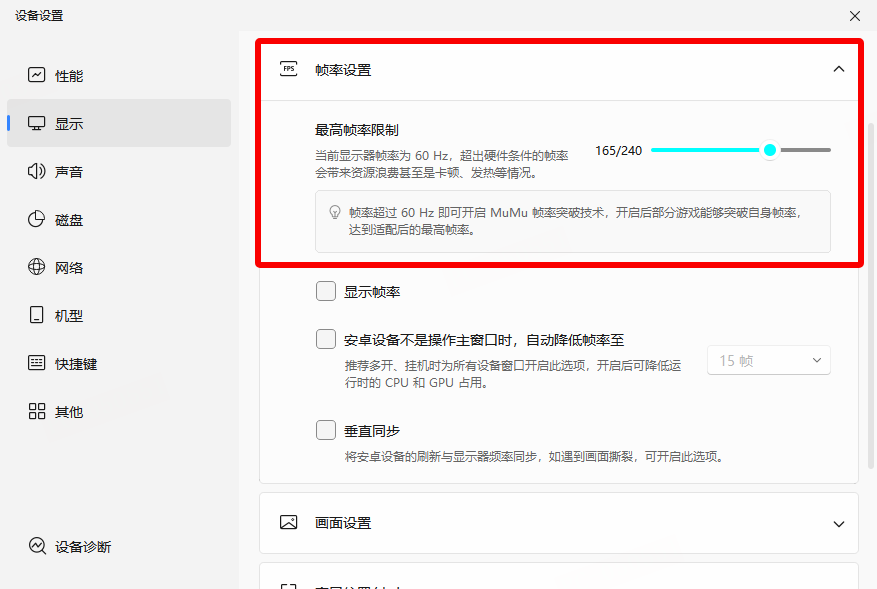Collapse the 帧率设置 section chevron
The image size is (877, 589).
[838, 70]
